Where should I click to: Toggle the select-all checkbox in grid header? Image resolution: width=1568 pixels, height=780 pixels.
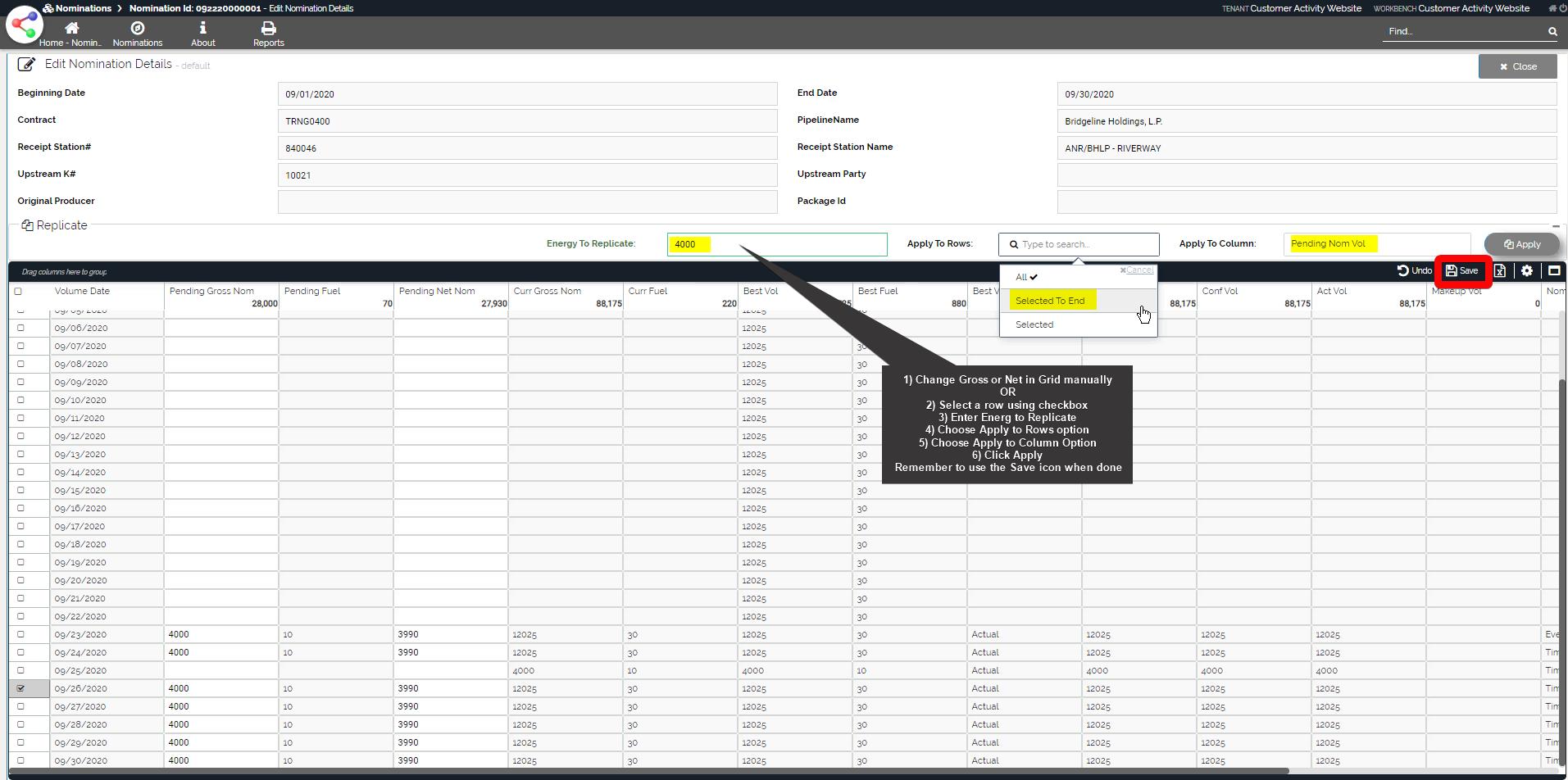pos(18,291)
